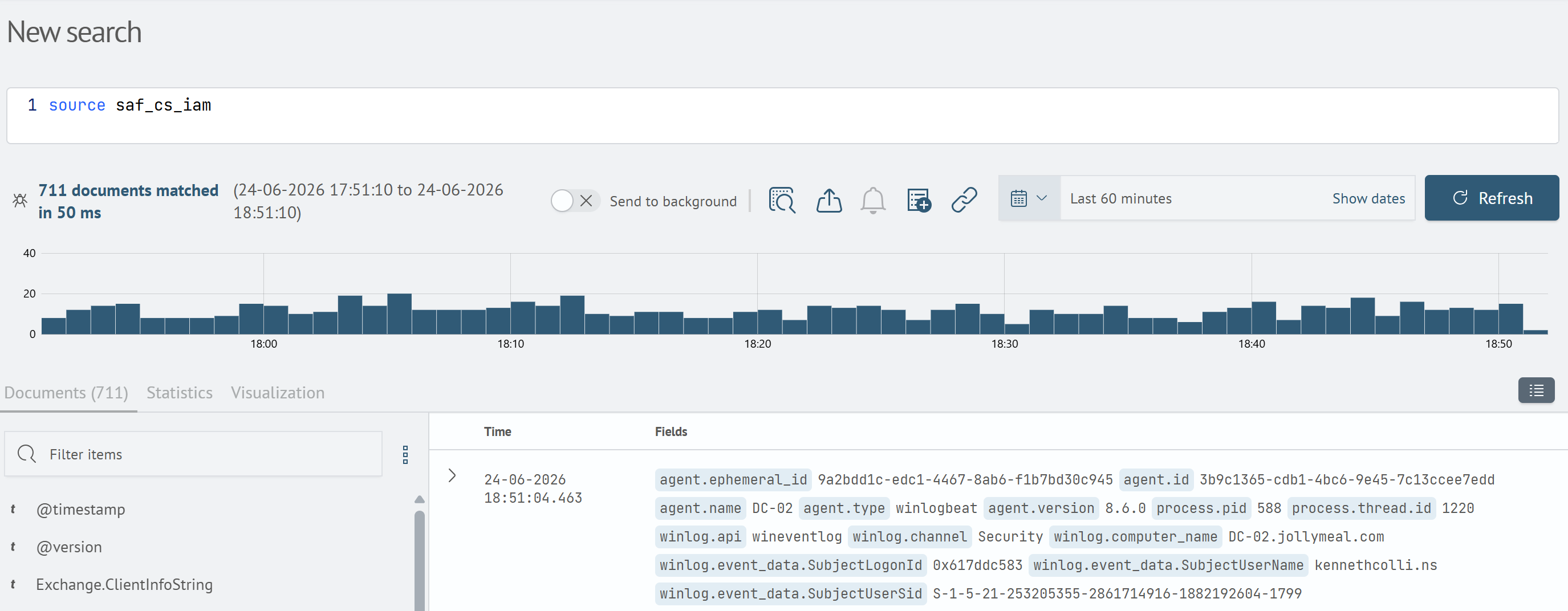
Task: Click the winlog.event_data.SubjectUserSid tag
Action: [x=790, y=594]
